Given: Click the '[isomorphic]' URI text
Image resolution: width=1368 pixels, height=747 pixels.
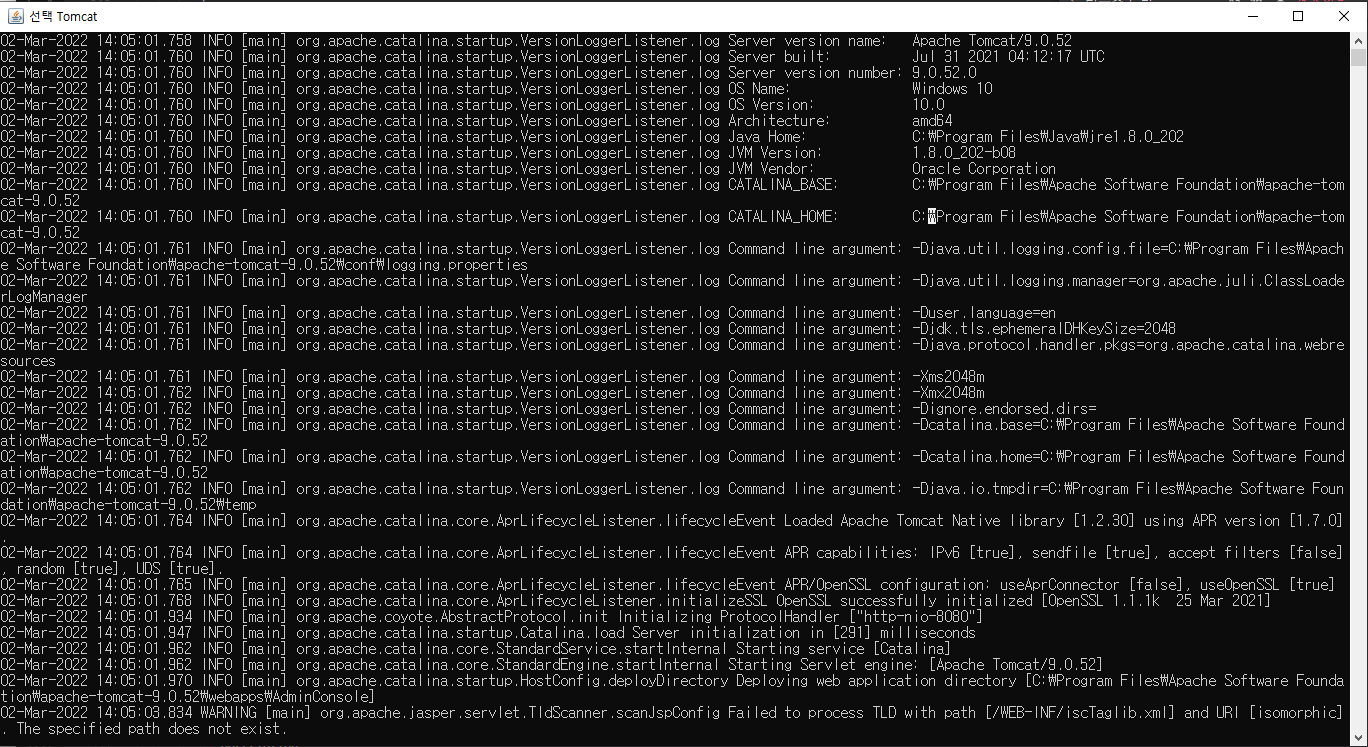Looking at the screenshot, I should [1296, 713].
